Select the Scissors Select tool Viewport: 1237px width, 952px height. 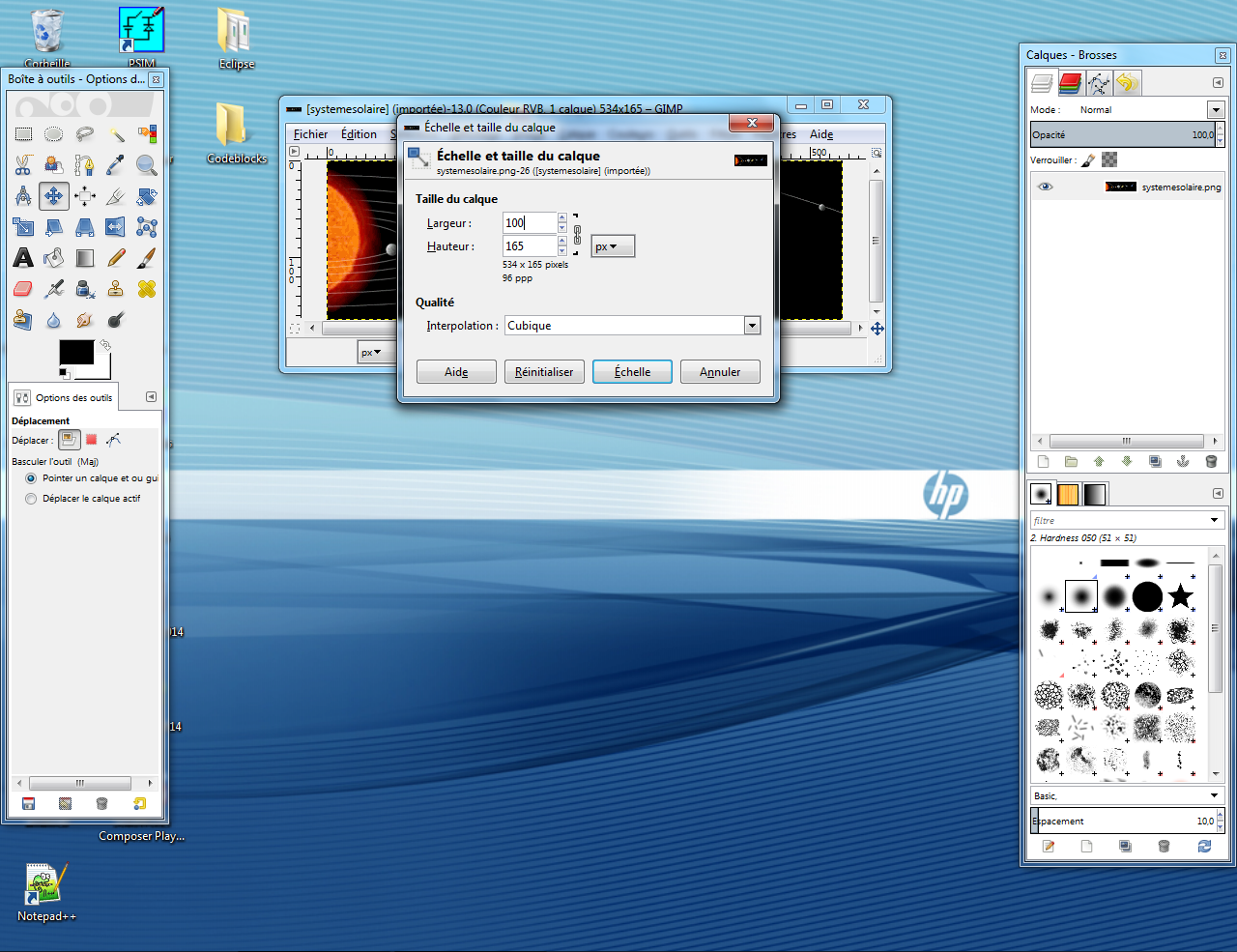pyautogui.click(x=23, y=165)
